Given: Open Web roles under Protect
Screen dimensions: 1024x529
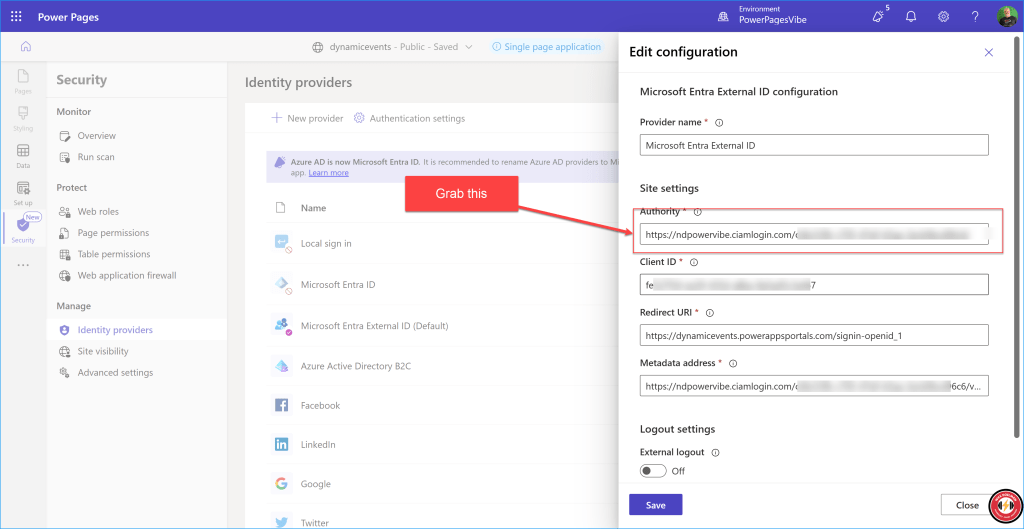Looking at the screenshot, I should click(98, 212).
